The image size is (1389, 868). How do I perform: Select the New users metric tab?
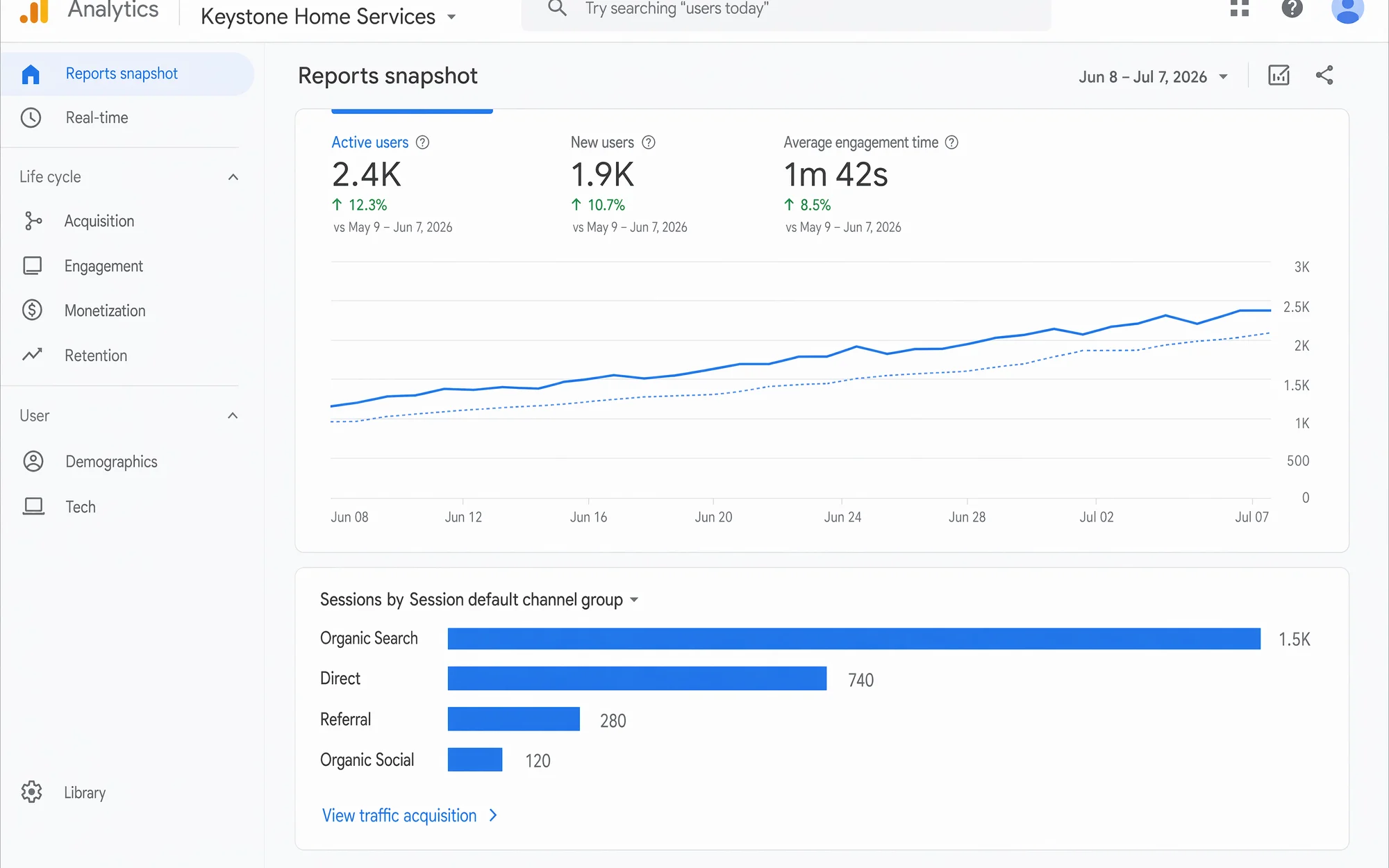point(630,184)
